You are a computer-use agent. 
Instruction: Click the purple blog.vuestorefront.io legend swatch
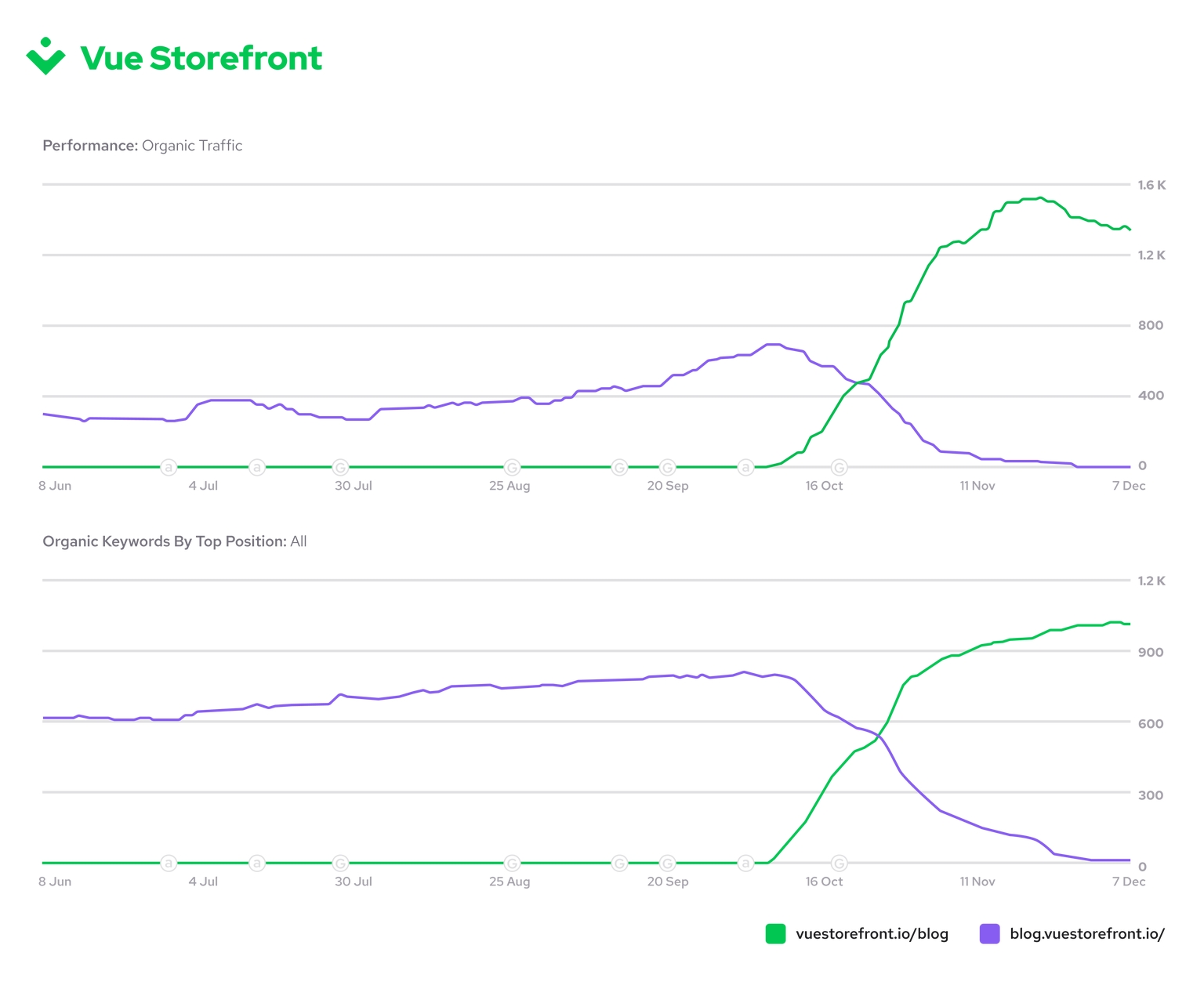pos(990,934)
